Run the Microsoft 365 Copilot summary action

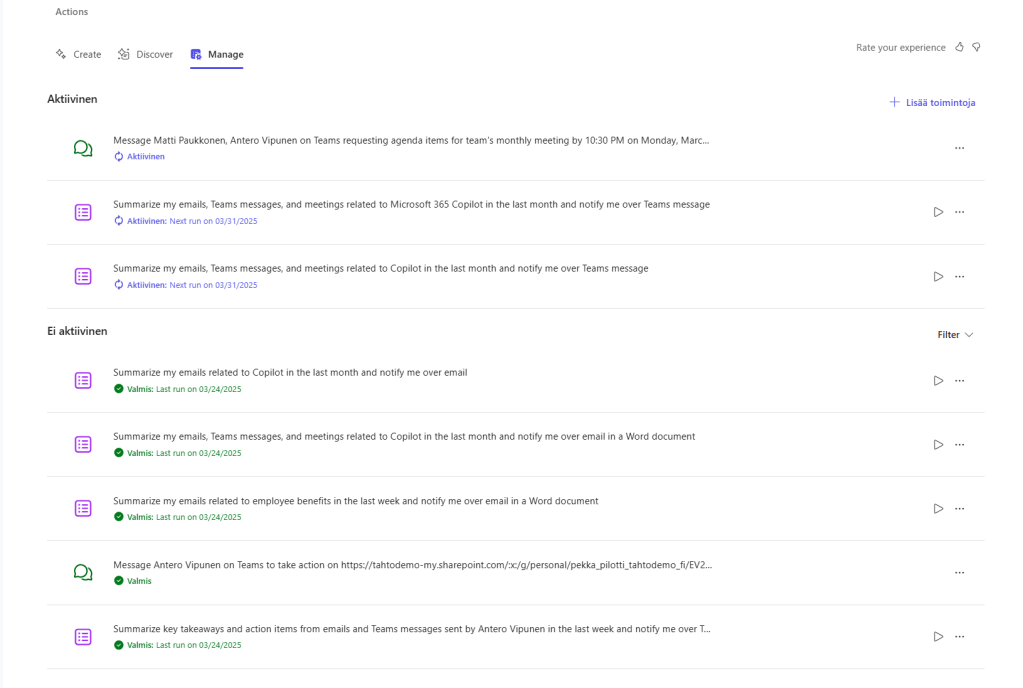(938, 212)
